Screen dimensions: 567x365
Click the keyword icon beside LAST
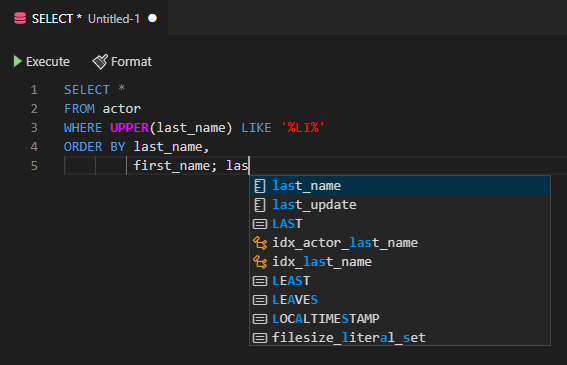(x=260, y=224)
